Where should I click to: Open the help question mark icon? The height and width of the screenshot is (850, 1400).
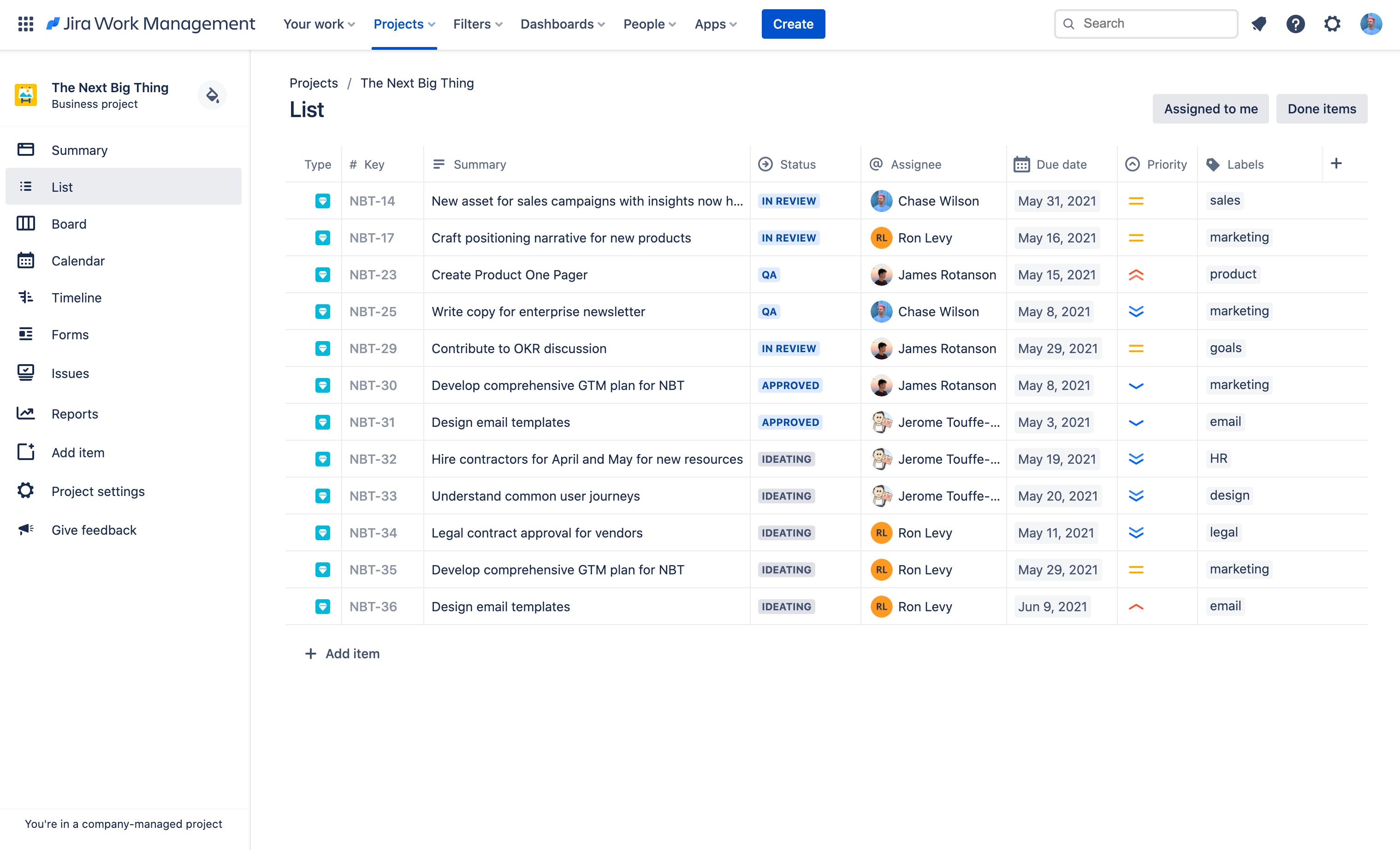point(1295,24)
